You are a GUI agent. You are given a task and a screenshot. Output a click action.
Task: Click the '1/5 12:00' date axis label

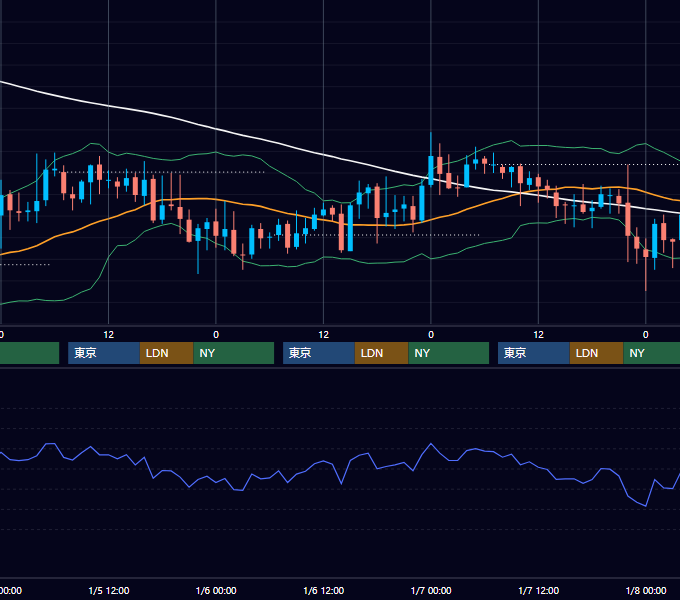point(109,590)
